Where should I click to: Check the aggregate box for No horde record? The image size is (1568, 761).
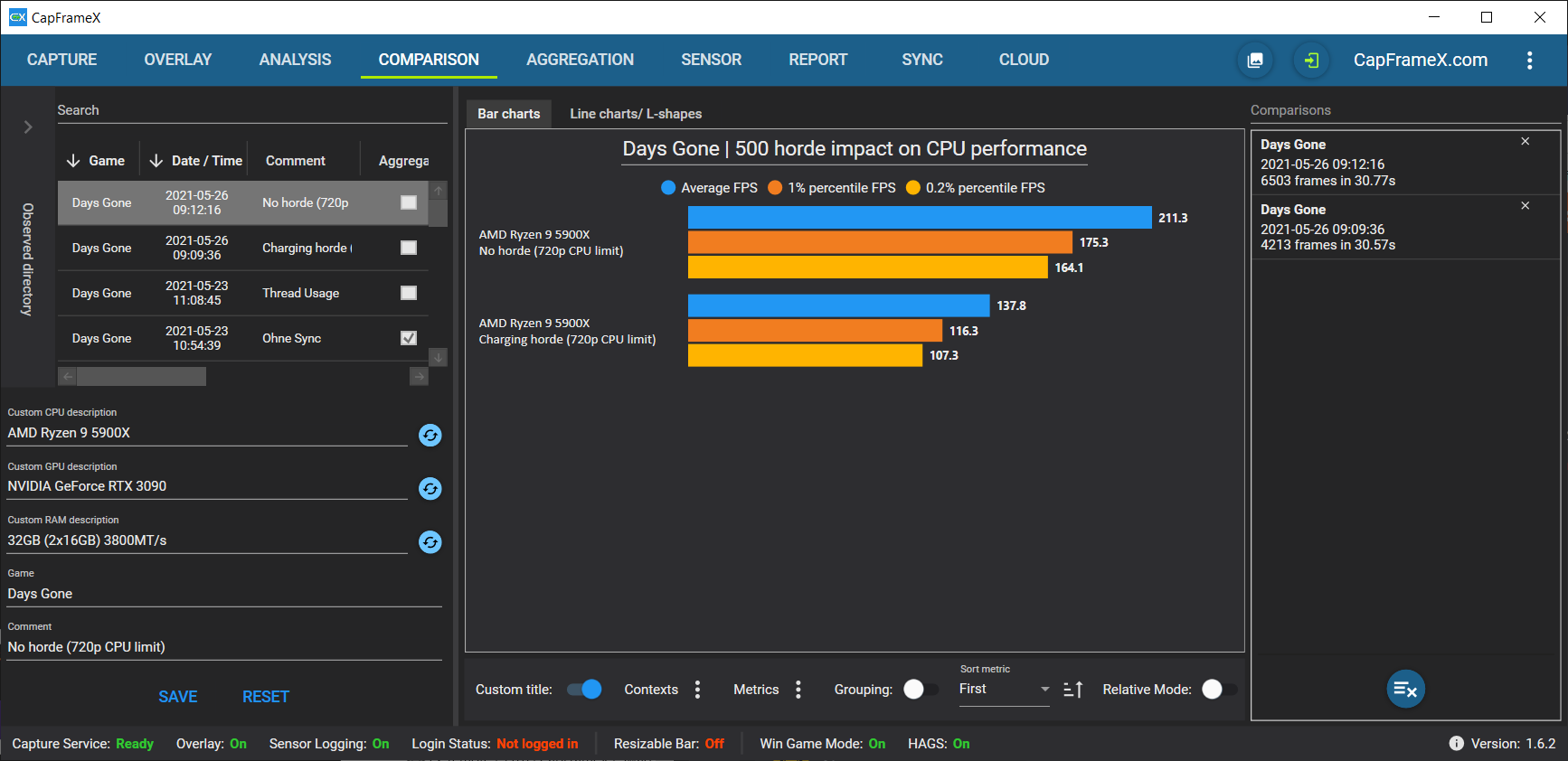(x=409, y=202)
